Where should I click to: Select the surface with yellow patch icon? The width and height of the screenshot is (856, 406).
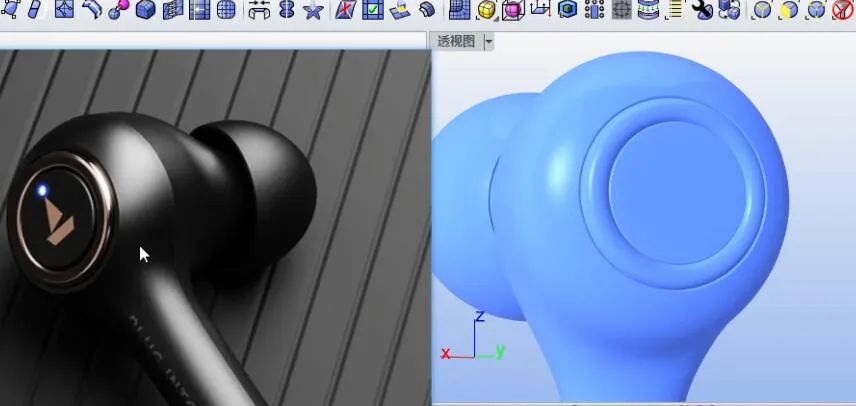click(x=400, y=9)
